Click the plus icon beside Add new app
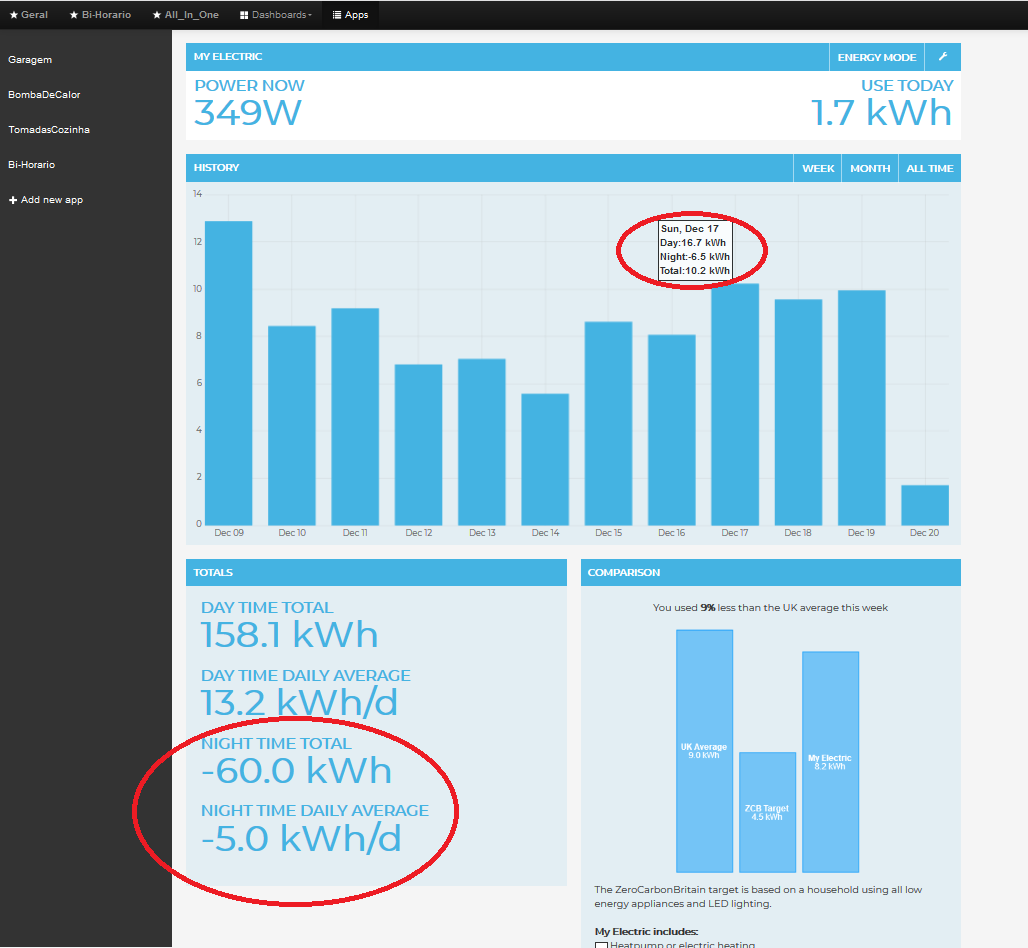 tap(13, 200)
